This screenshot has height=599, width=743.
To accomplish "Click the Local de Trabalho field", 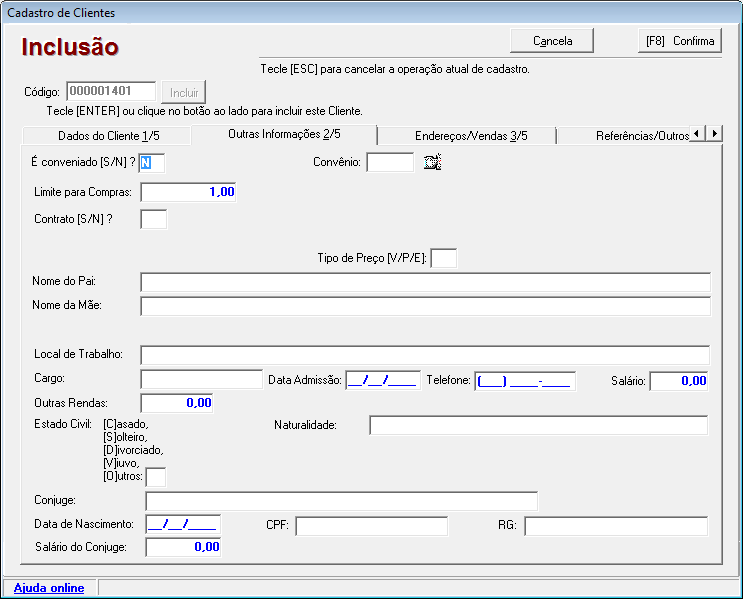I will [x=425, y=355].
